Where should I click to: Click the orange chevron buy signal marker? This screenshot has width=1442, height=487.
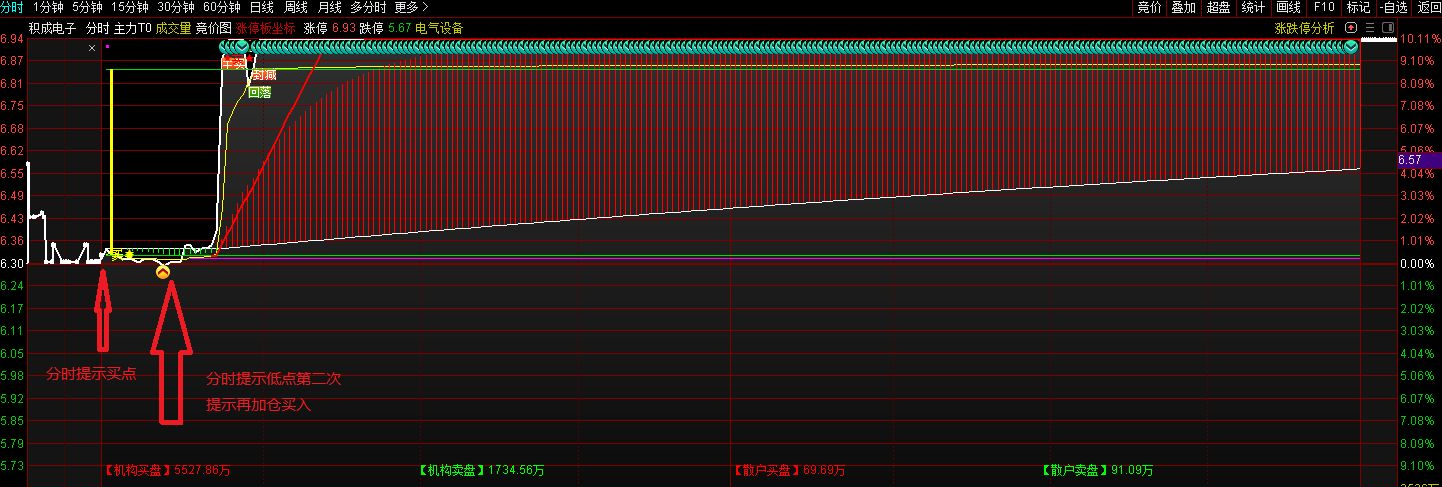[x=163, y=271]
